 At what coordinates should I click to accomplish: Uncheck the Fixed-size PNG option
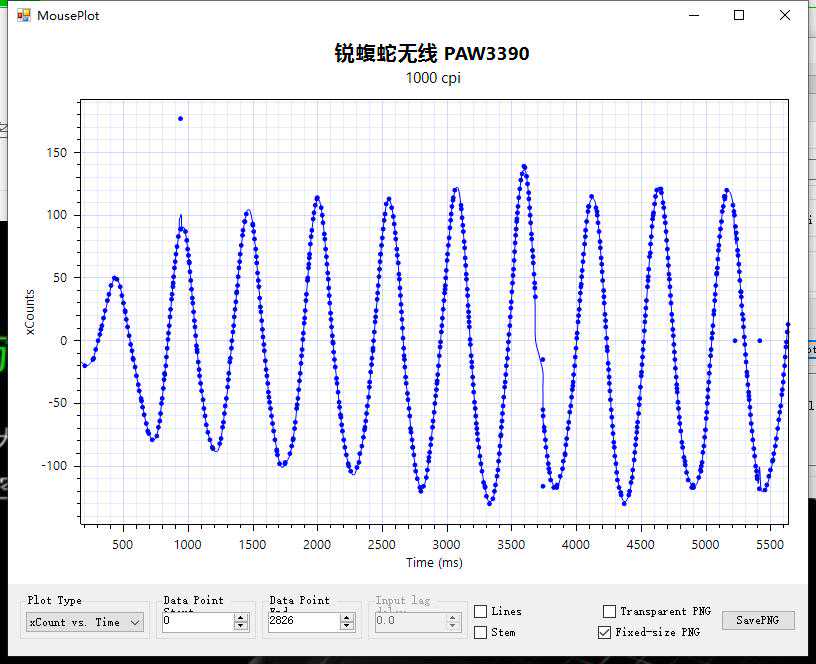[604, 632]
